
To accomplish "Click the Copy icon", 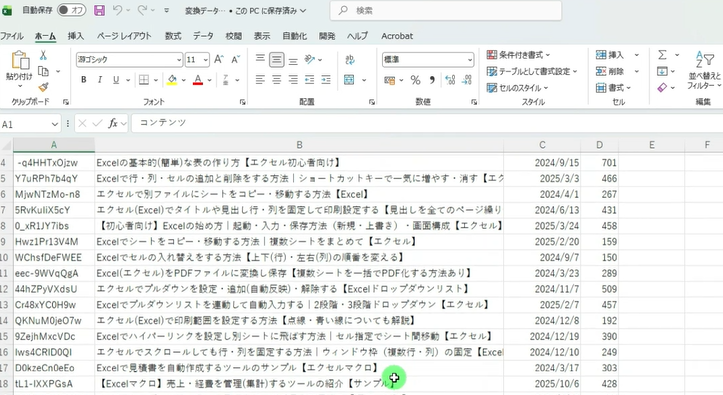I will pyautogui.click(x=43, y=71).
